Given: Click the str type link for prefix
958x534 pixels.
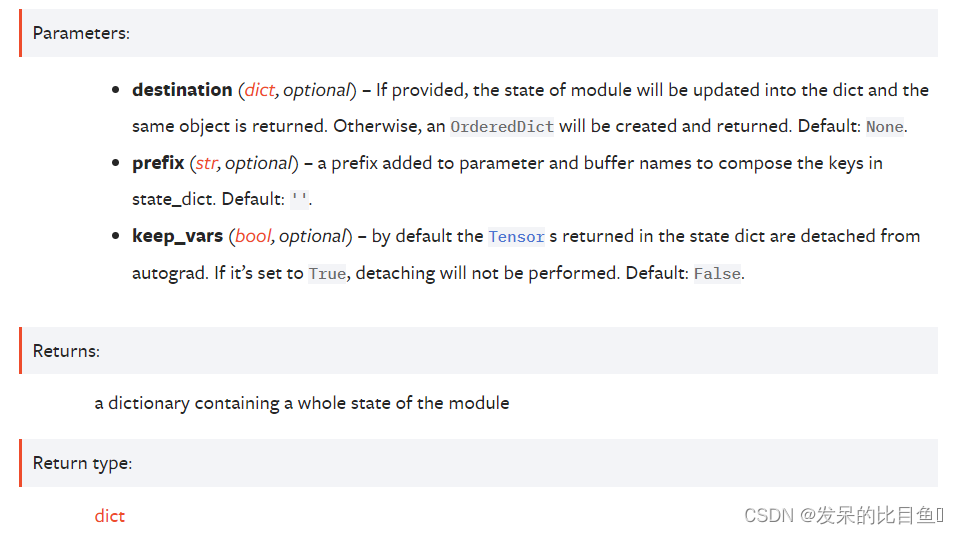Looking at the screenshot, I should [207, 163].
